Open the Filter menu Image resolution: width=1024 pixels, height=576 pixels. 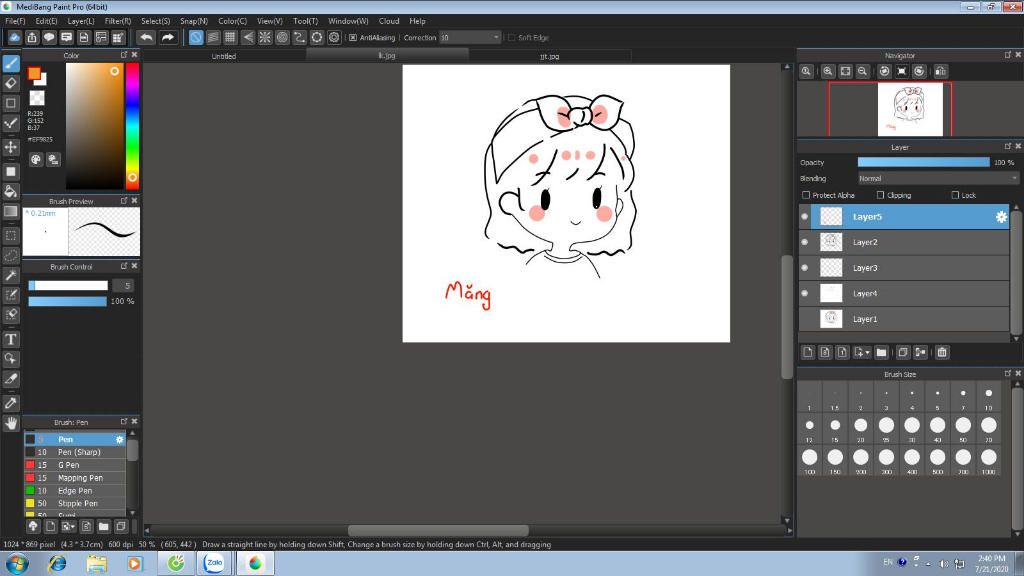118,21
